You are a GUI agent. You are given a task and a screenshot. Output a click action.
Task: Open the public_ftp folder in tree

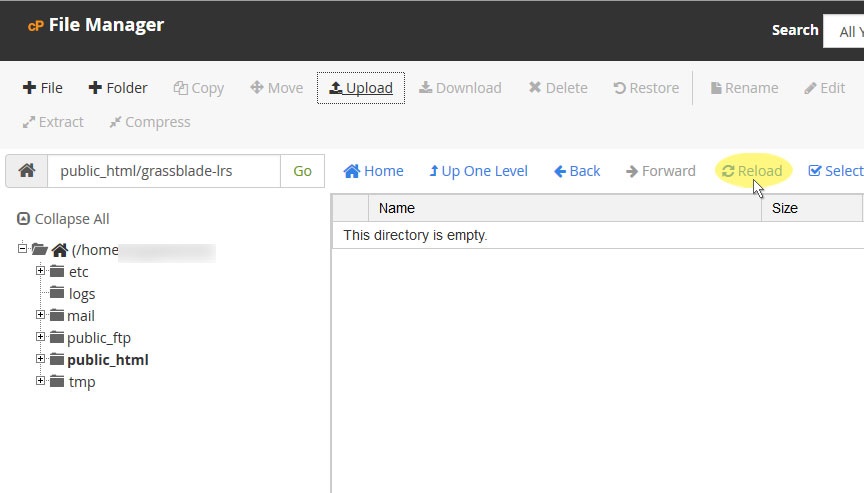[98, 338]
